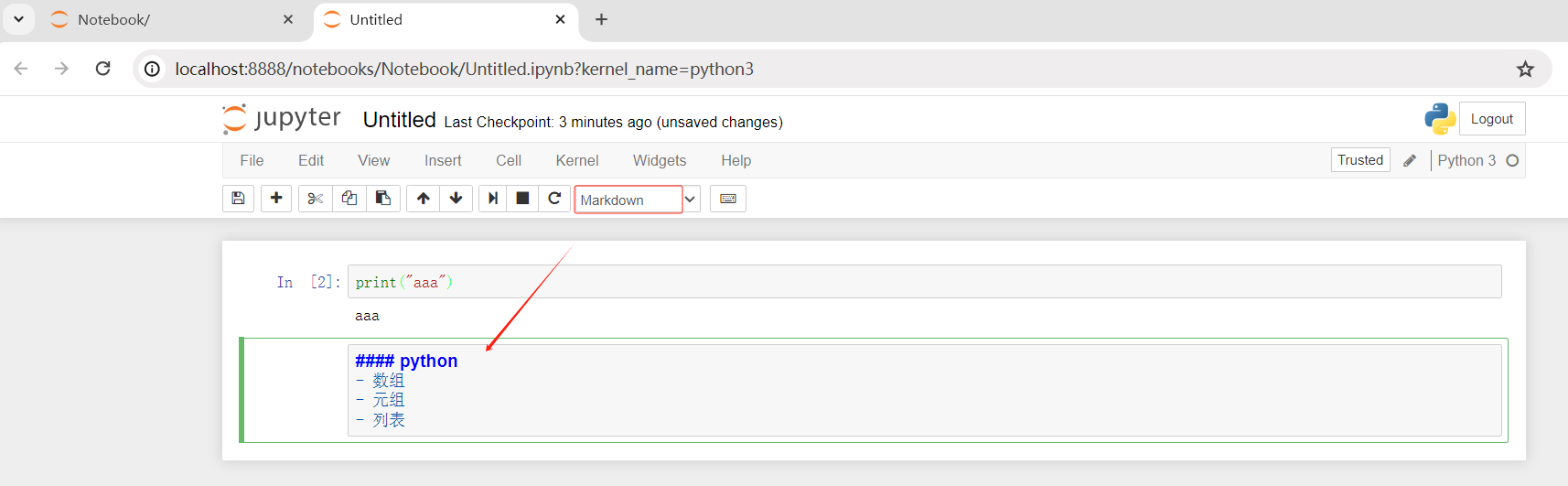
Task: Bookmark this page with the star icon
Action: pyautogui.click(x=1525, y=69)
